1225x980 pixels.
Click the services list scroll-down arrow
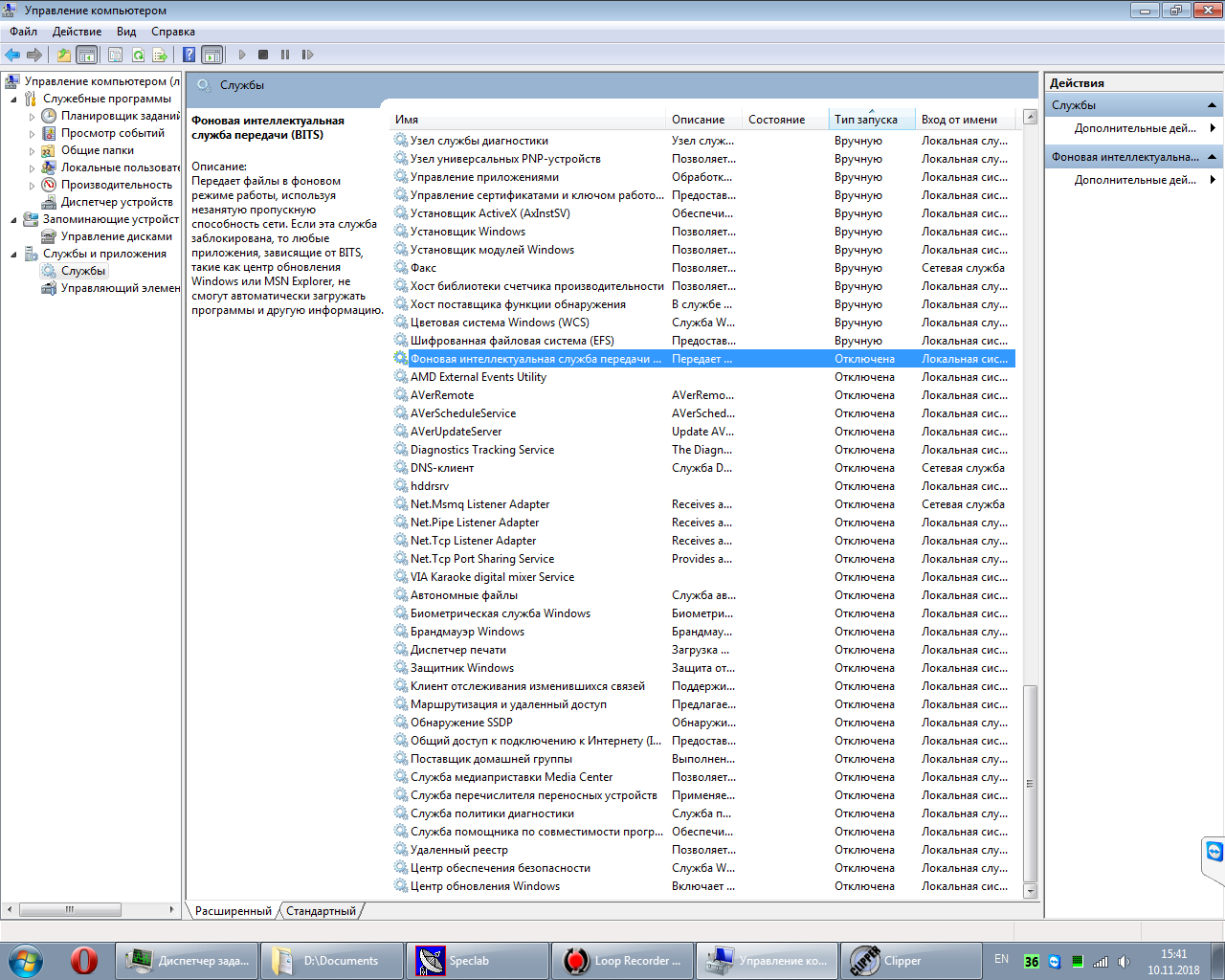(1030, 891)
